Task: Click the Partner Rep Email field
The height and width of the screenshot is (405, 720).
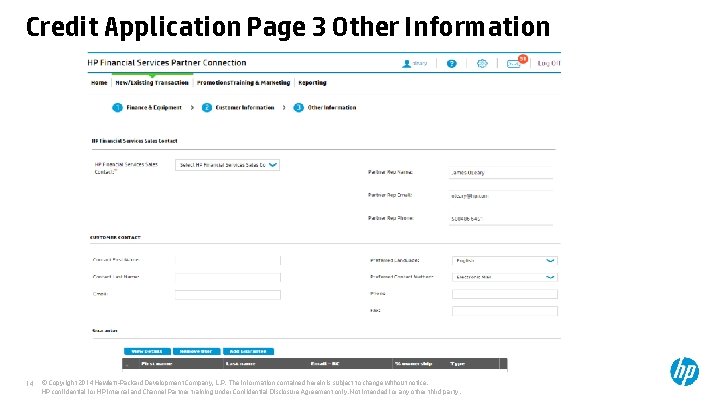Action: click(x=501, y=196)
